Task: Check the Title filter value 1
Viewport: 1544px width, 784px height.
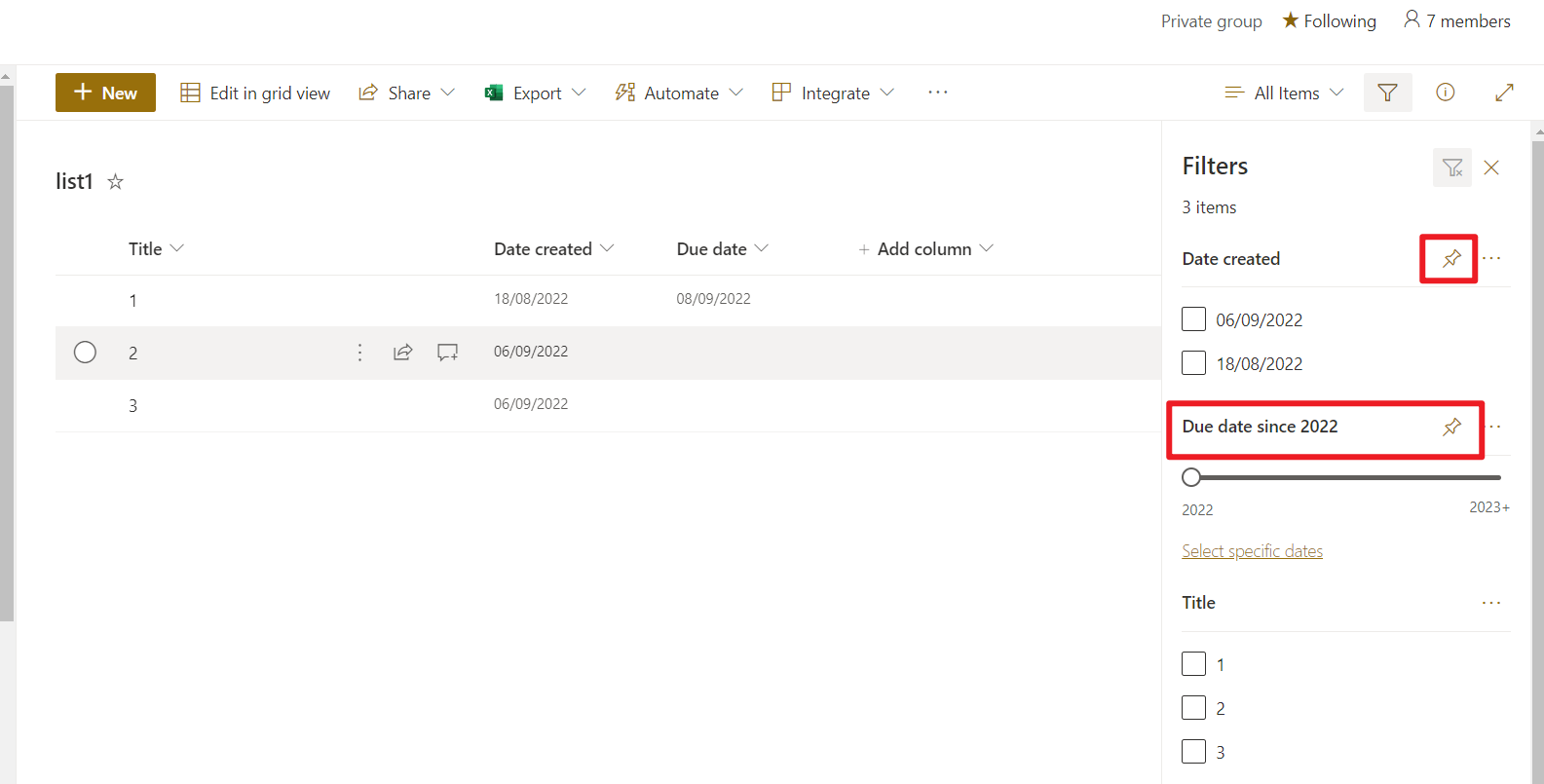Action: [1193, 664]
